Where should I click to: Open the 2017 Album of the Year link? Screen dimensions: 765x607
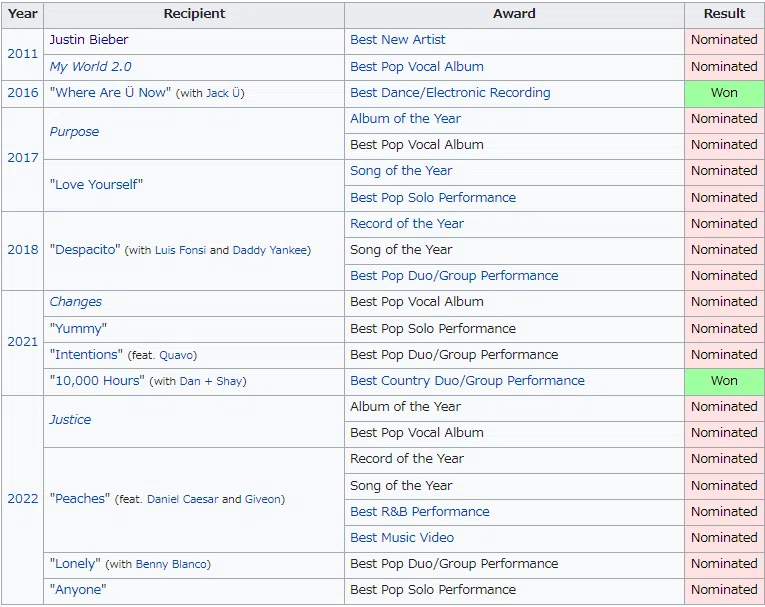tap(405, 119)
